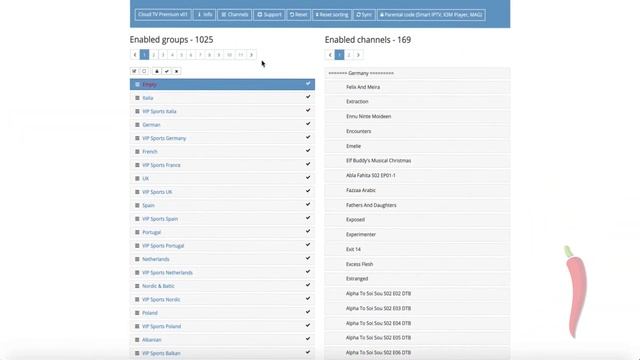
Task: Select the Fathers And Daughters channel
Action: point(417,205)
